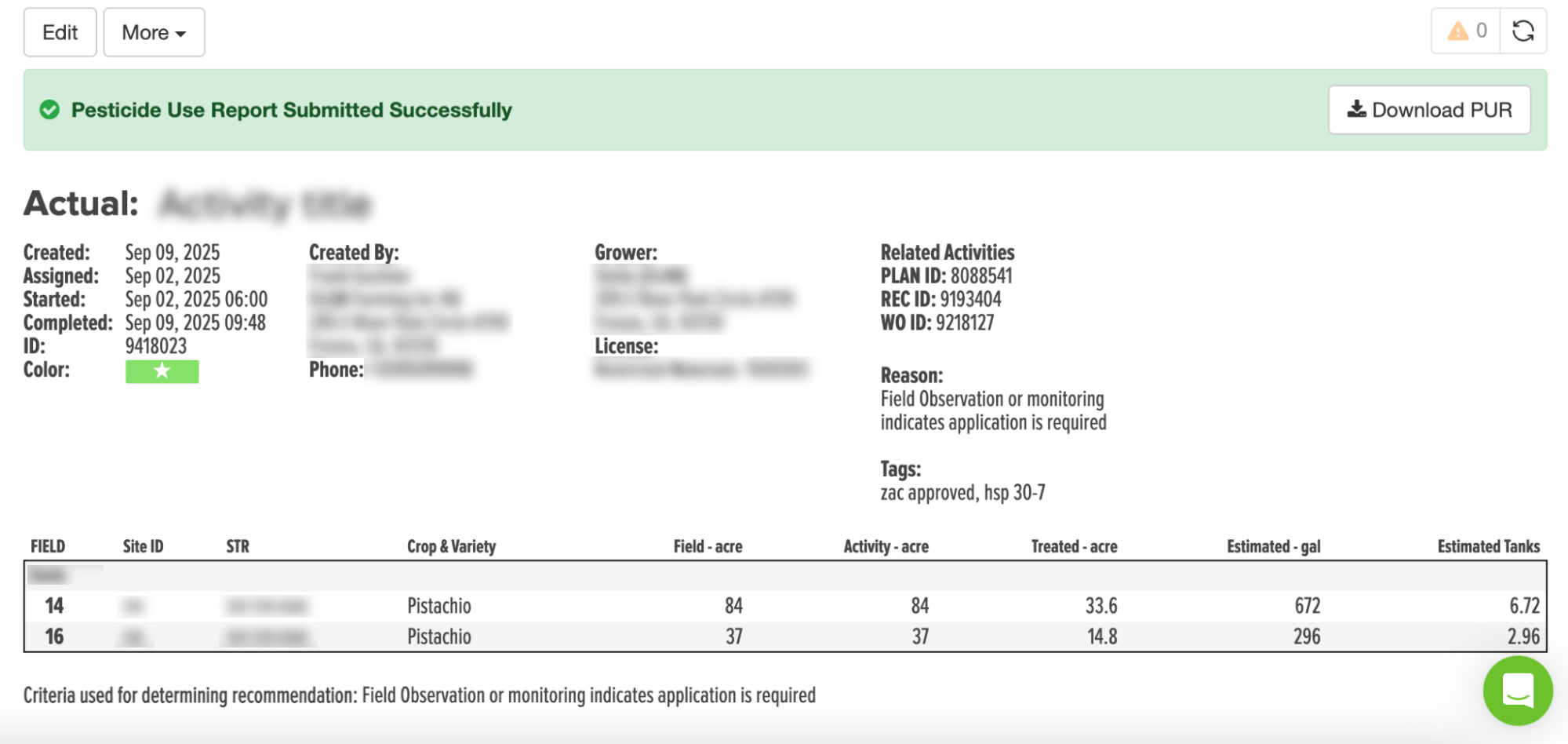Open WO ID 9218127 related activity
The width and height of the screenshot is (1568, 744).
[937, 323]
